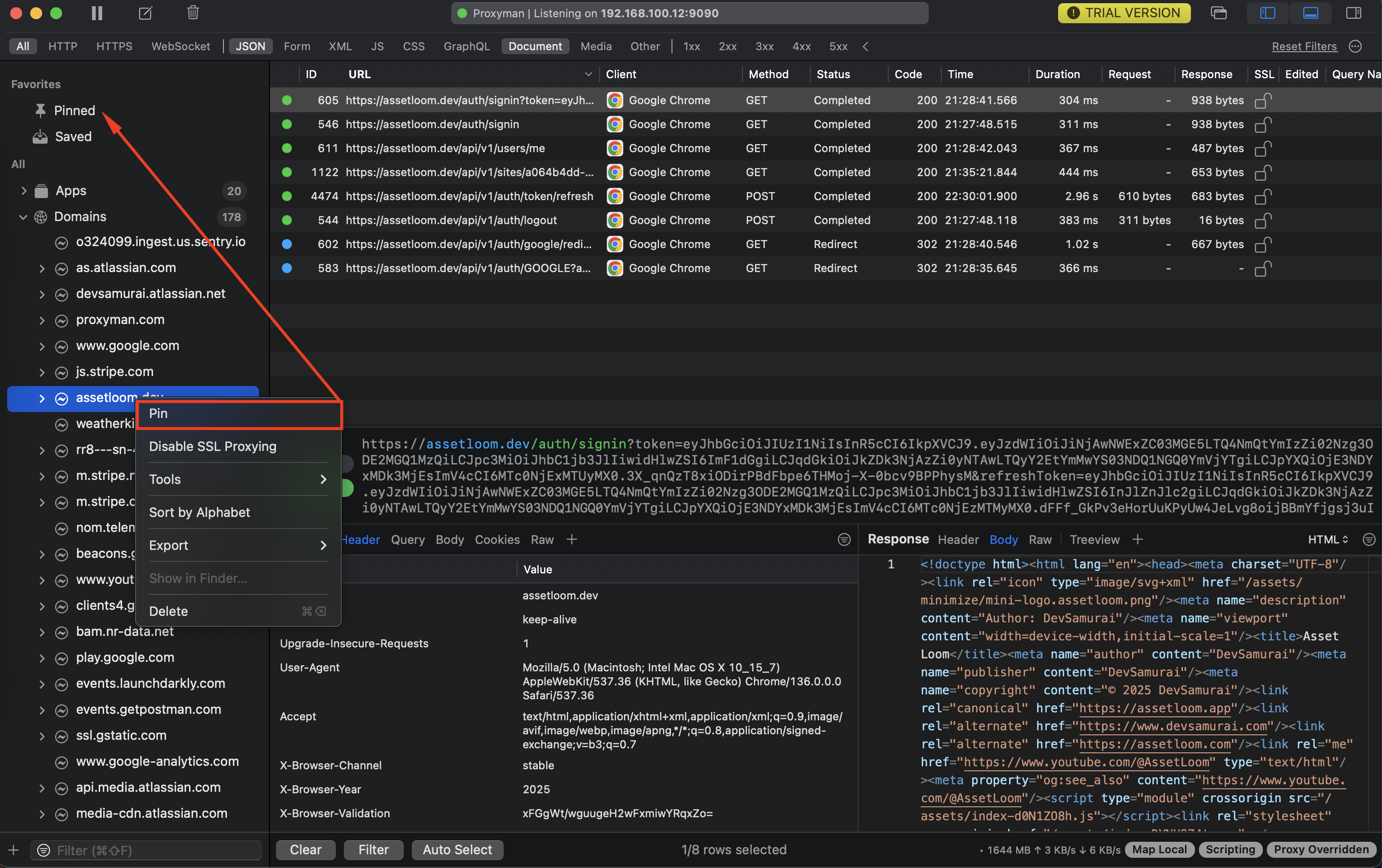This screenshot has width=1382, height=868.
Task: Click the Proxy Overridden button
Action: tap(1321, 850)
